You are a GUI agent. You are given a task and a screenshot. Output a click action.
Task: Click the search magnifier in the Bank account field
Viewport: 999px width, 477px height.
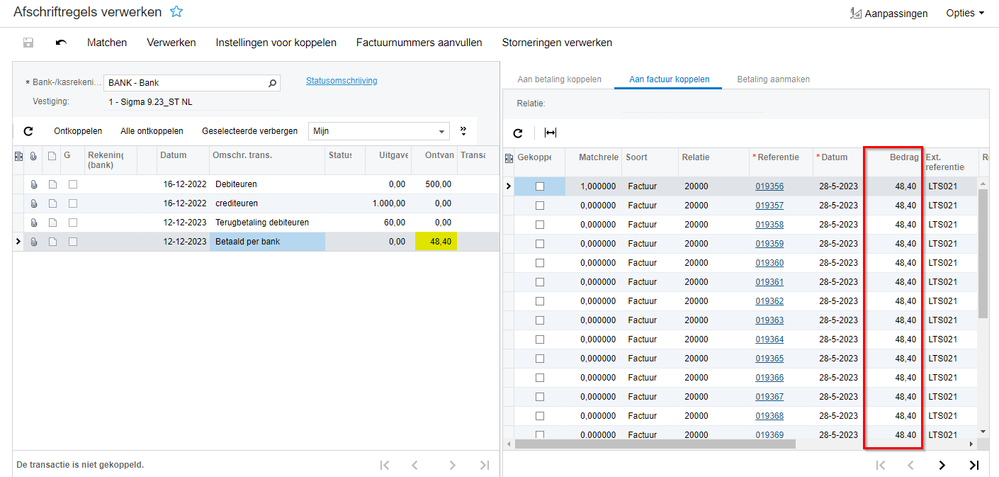[272, 83]
